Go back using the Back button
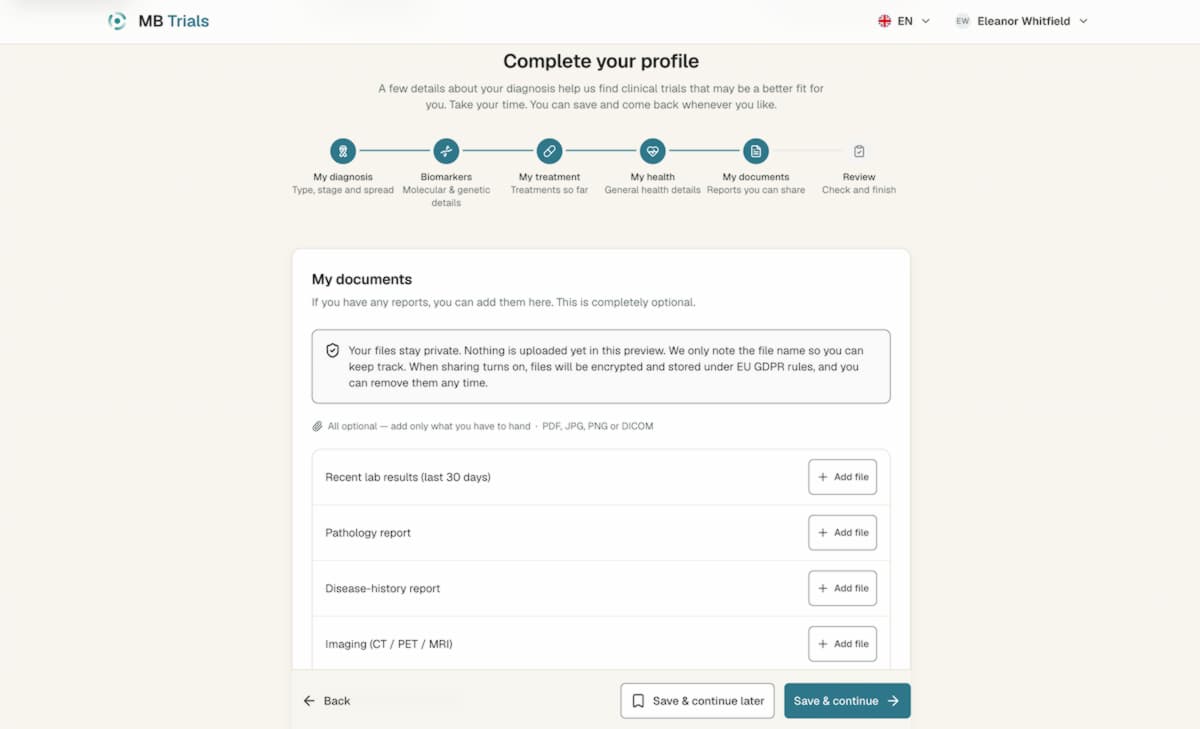 coord(327,701)
